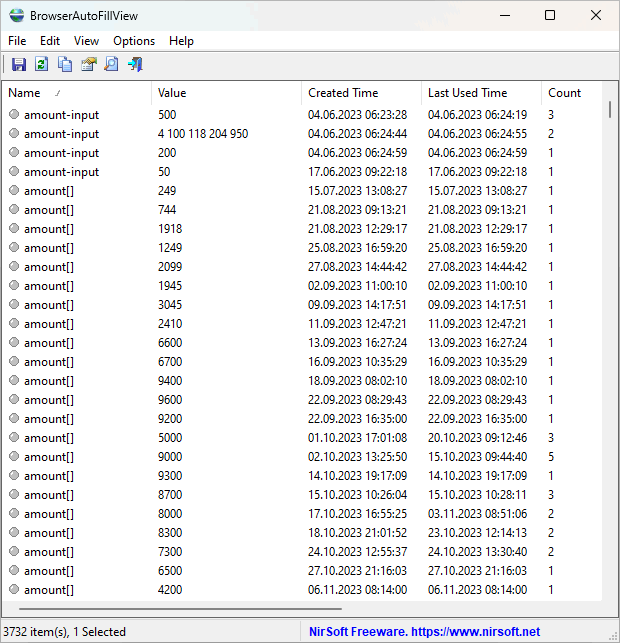Viewport: 620px width, 643px height.
Task: Click the value cell 5000
Action: point(170,438)
